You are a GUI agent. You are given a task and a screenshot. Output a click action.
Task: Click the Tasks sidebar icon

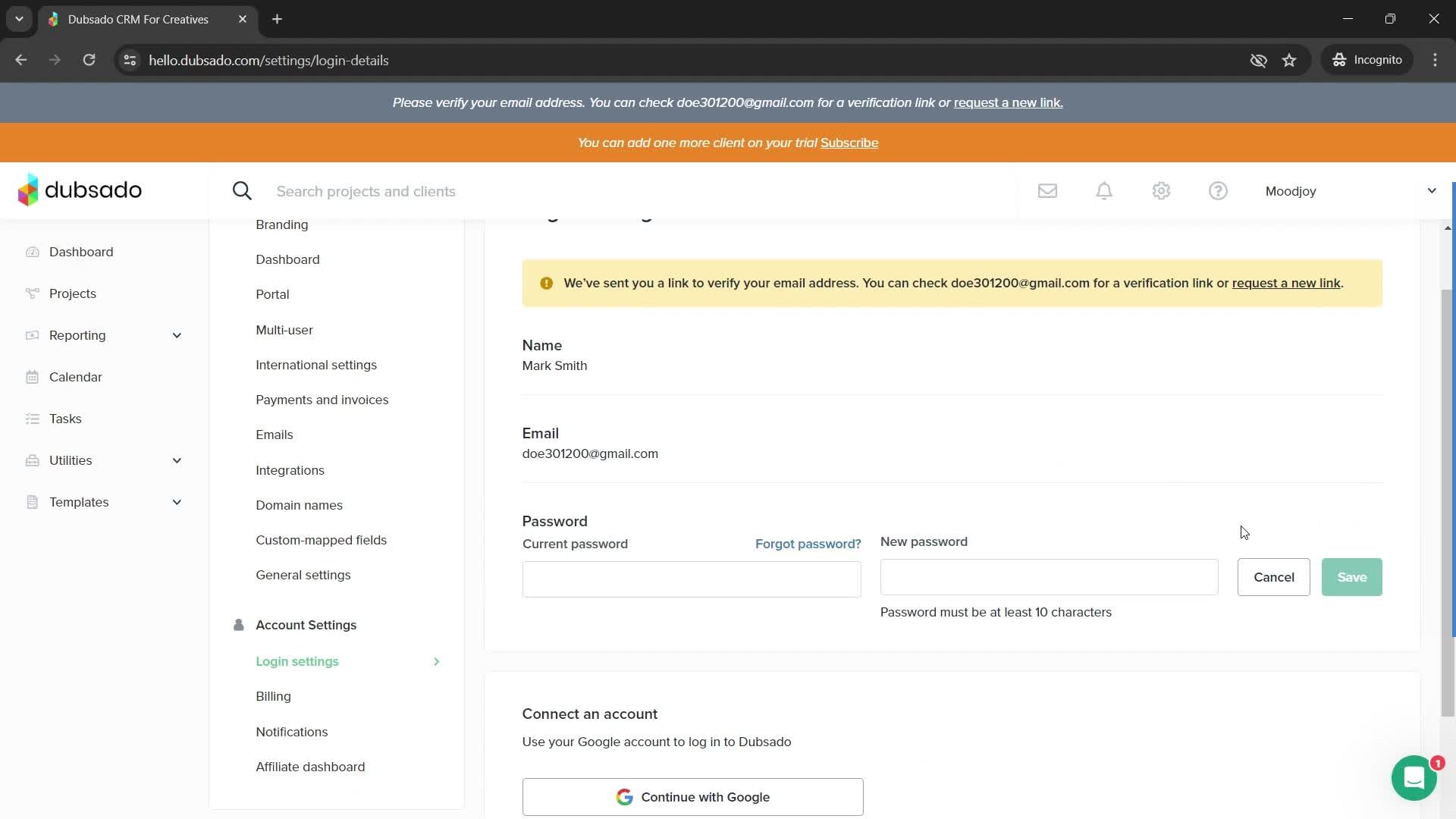click(32, 419)
